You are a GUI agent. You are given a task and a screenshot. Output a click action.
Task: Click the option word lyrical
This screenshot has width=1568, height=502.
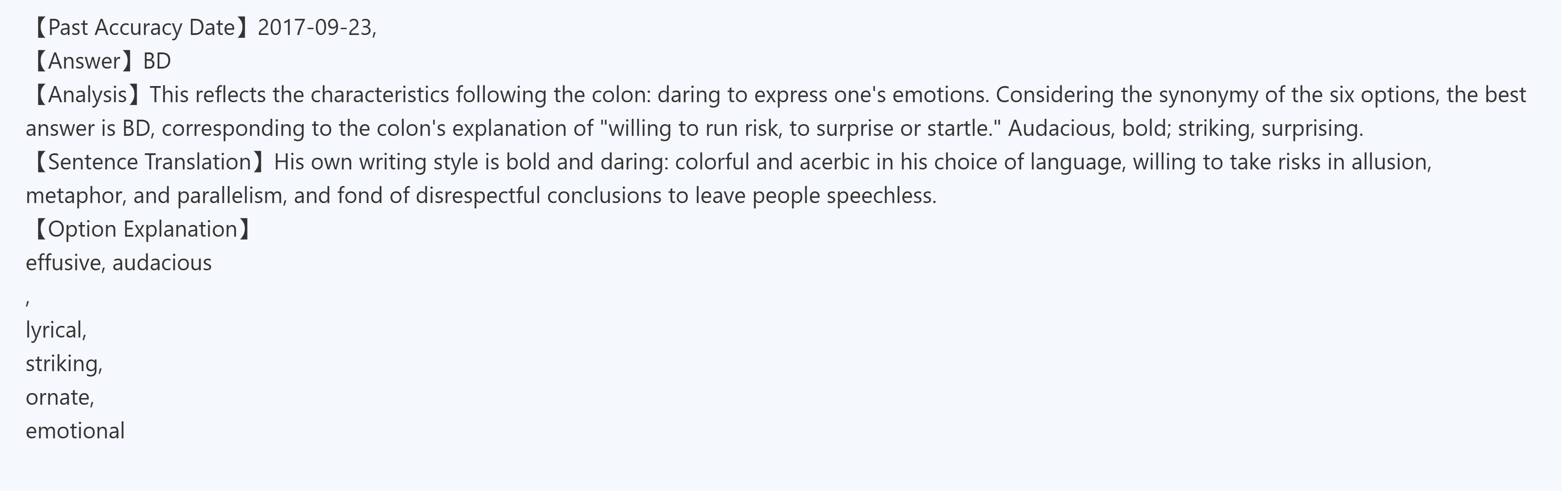click(53, 330)
